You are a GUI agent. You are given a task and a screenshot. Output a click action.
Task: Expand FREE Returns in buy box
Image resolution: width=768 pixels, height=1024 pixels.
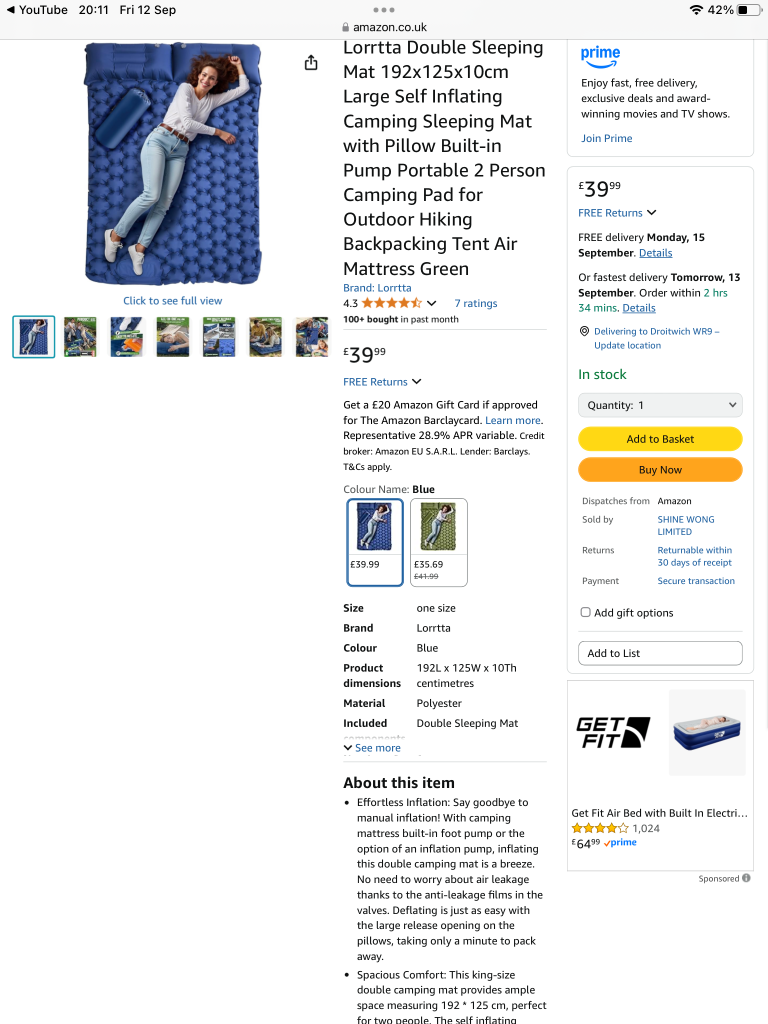point(617,213)
